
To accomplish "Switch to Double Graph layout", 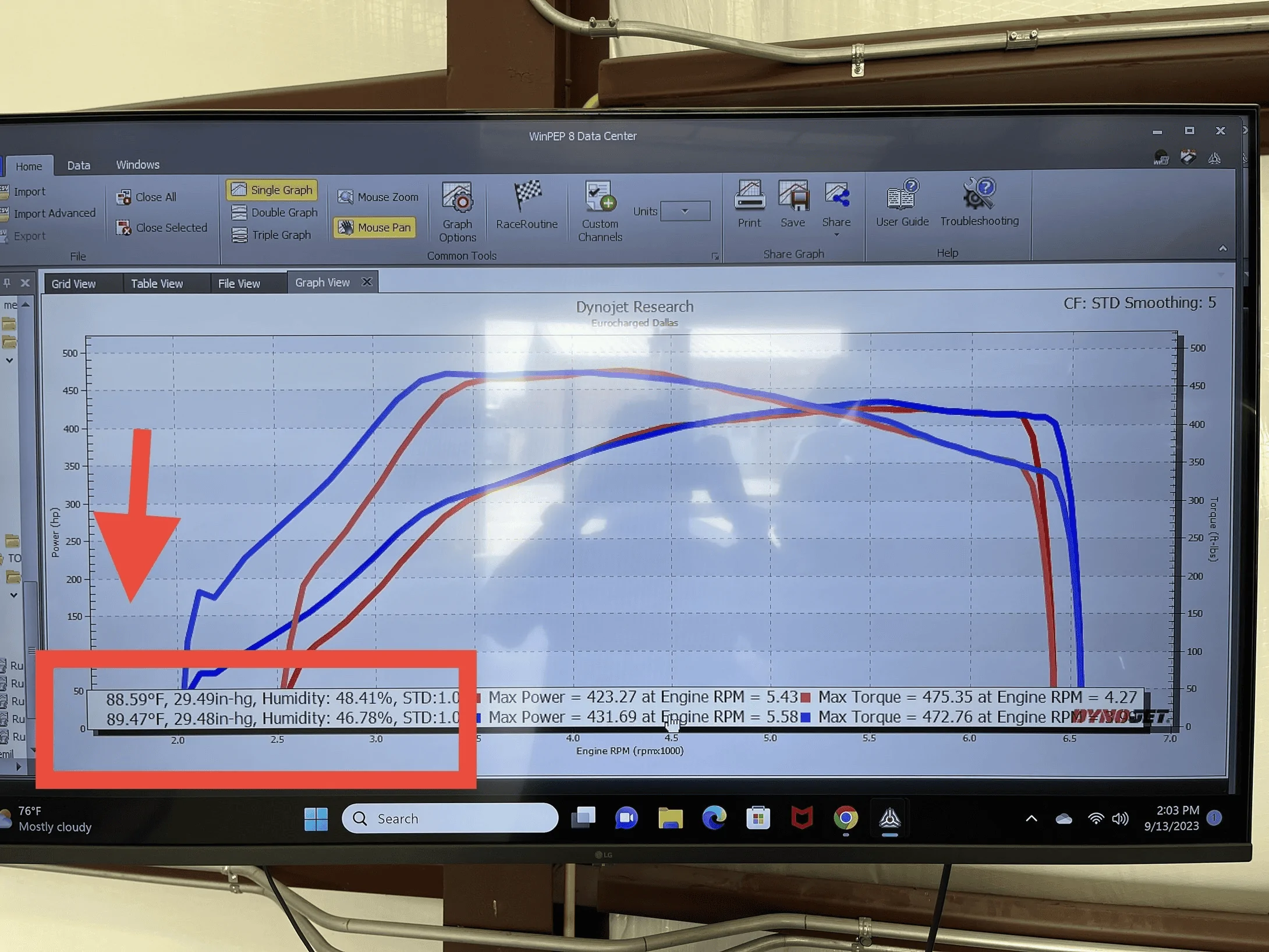I will click(x=274, y=212).
